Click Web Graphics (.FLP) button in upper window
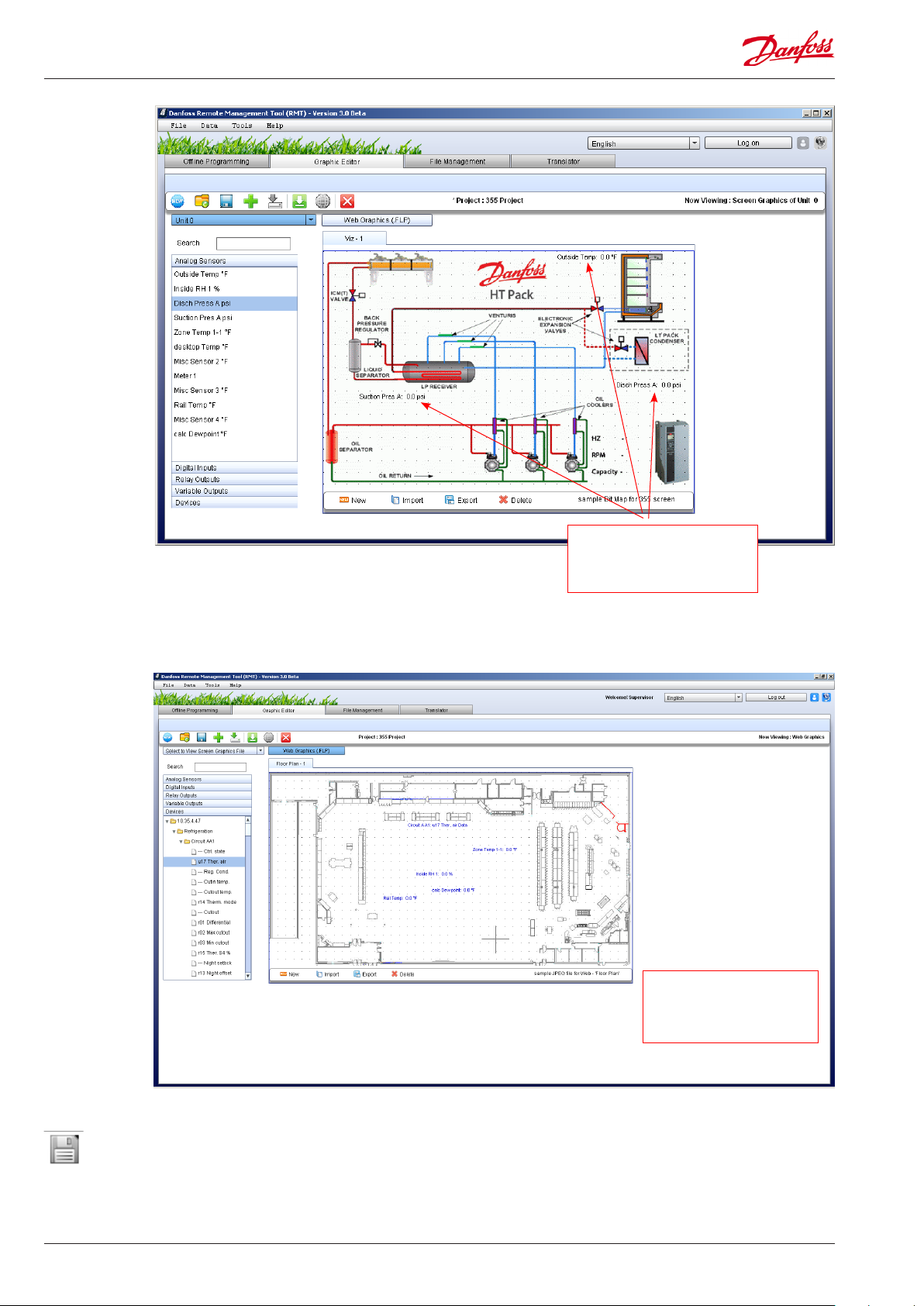The height and width of the screenshot is (1306, 924). [377, 220]
